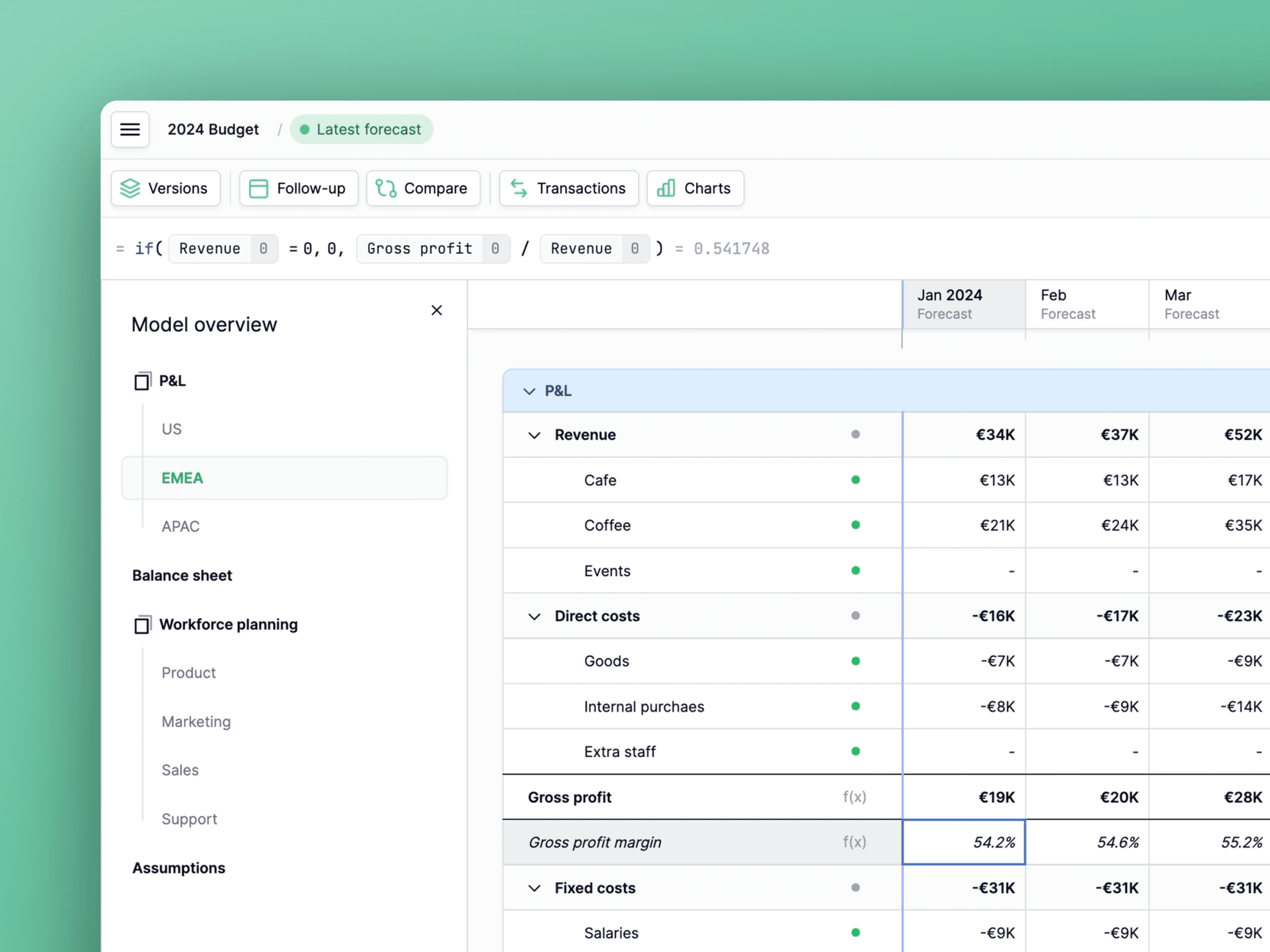Click the Gross profit margin row label
1270x952 pixels.
(x=595, y=842)
